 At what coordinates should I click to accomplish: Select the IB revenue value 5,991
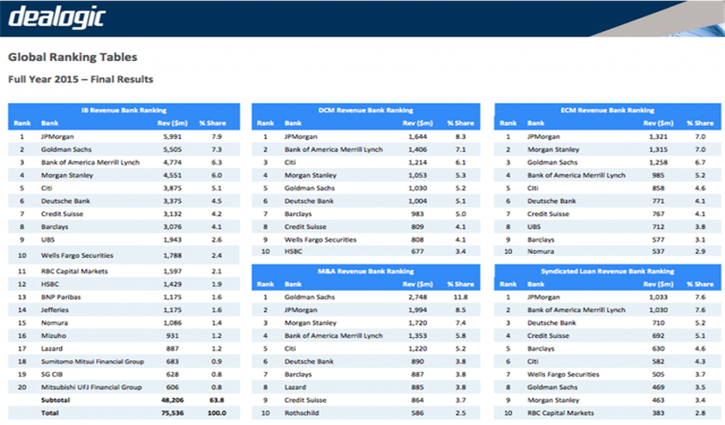pos(172,136)
